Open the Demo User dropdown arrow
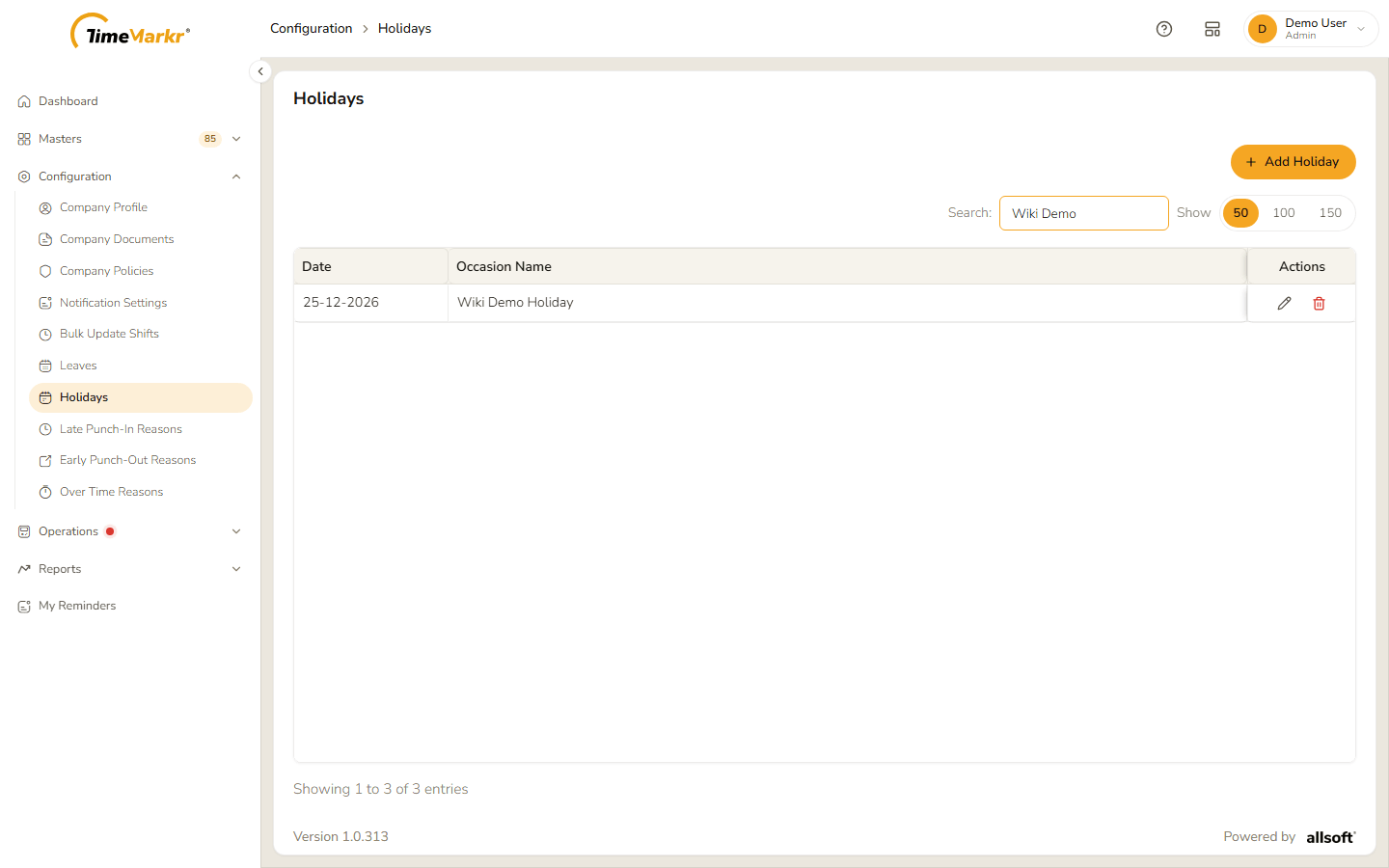Screen dimensions: 1389x868 (1361, 29)
